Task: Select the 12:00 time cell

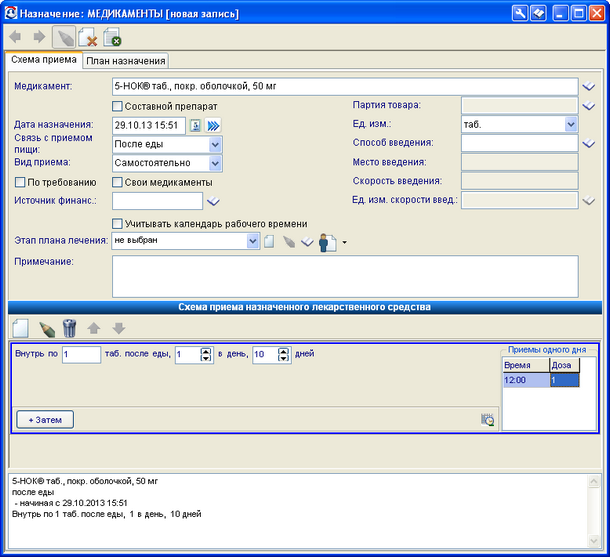Action: pyautogui.click(x=526, y=380)
